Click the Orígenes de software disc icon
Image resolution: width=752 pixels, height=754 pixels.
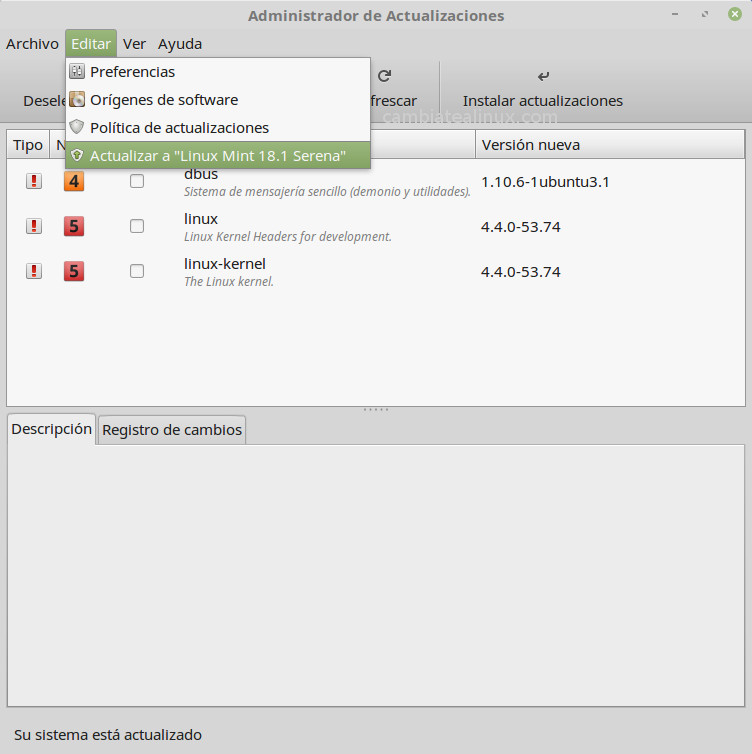coord(77,100)
